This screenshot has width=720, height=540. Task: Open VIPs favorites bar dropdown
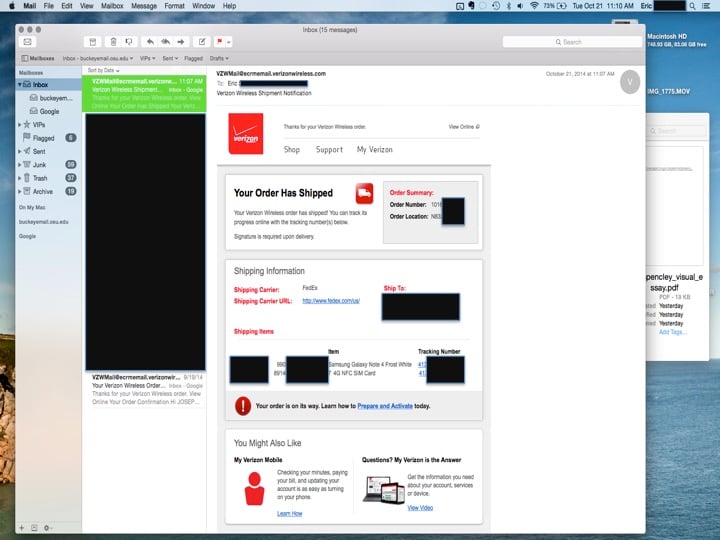coord(147,58)
